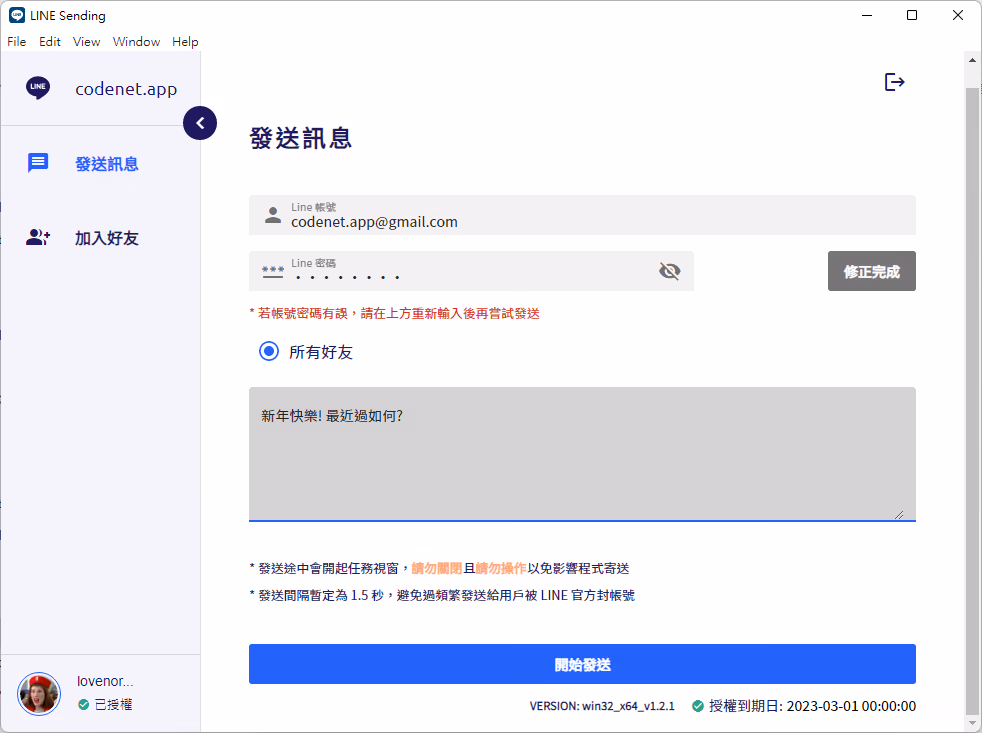Open the File menu

pyautogui.click(x=17, y=41)
